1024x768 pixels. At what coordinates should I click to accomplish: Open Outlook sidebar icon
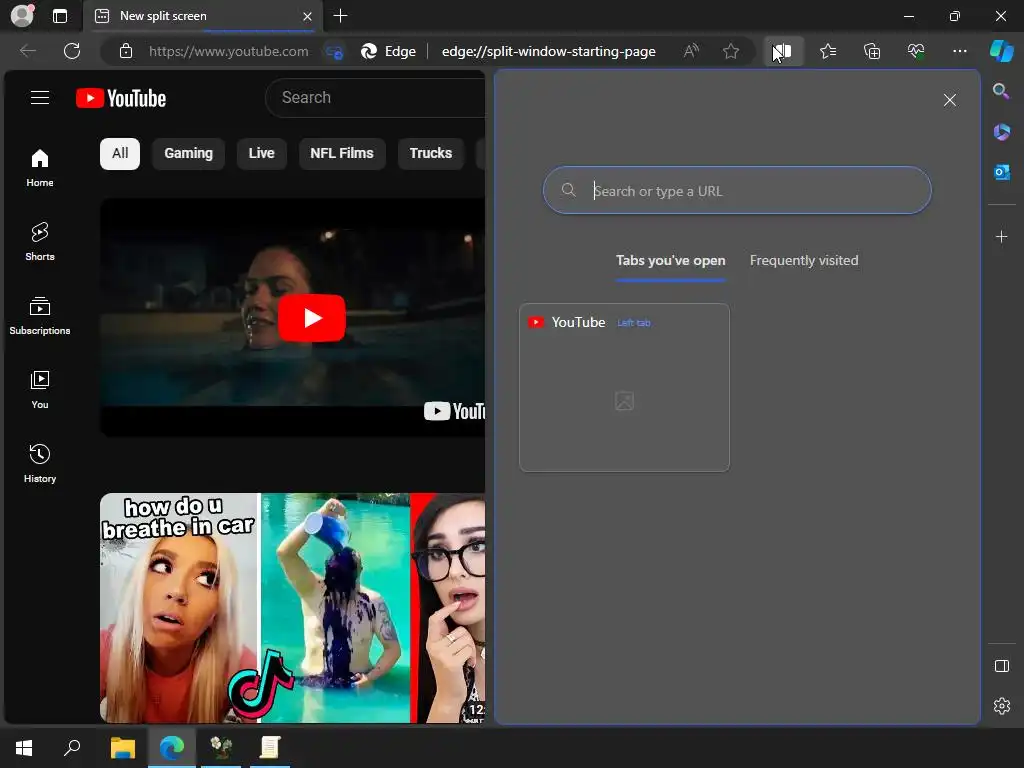1001,172
